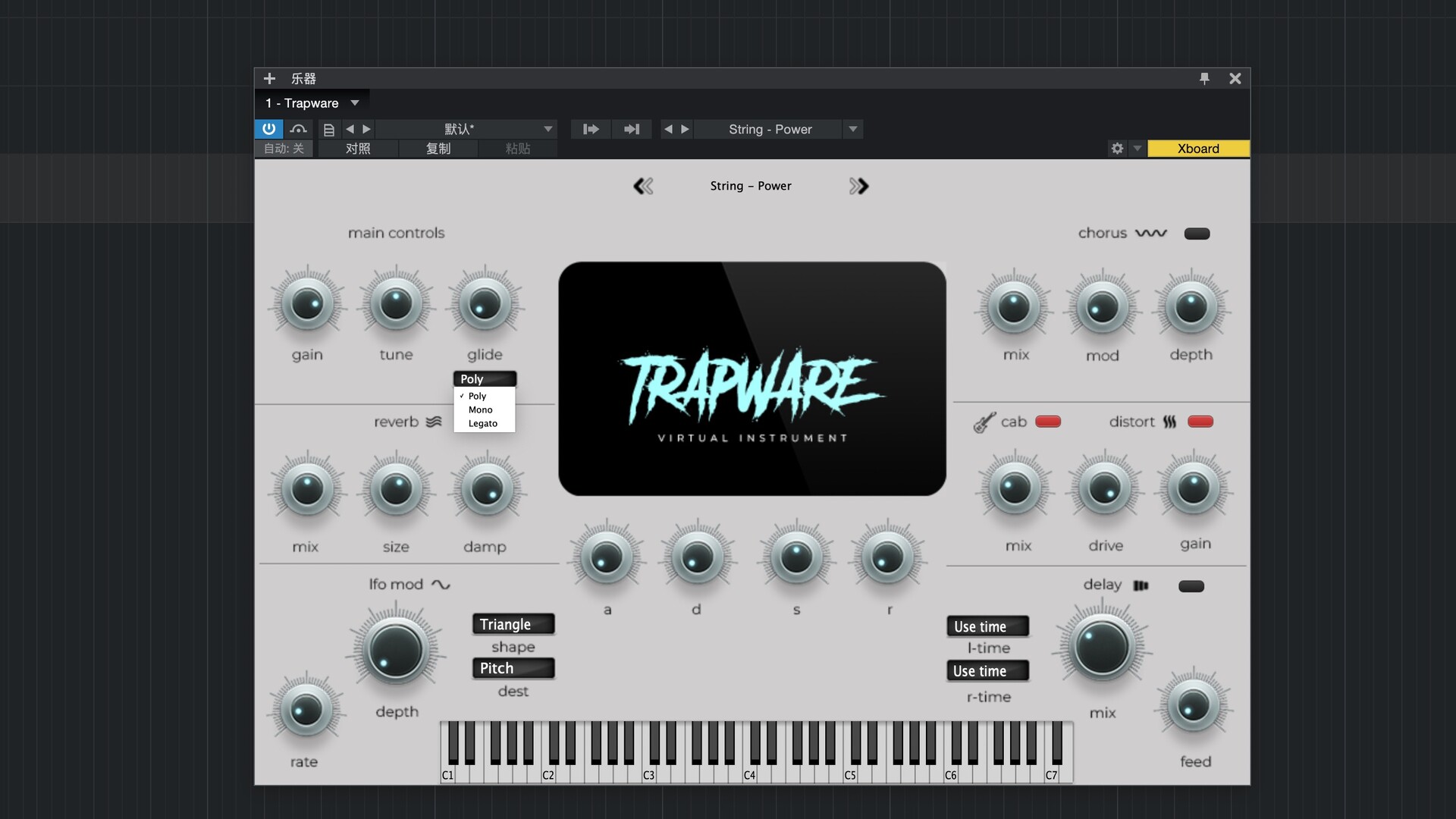Click the preset file document icon
The height and width of the screenshot is (819, 1456).
point(328,130)
